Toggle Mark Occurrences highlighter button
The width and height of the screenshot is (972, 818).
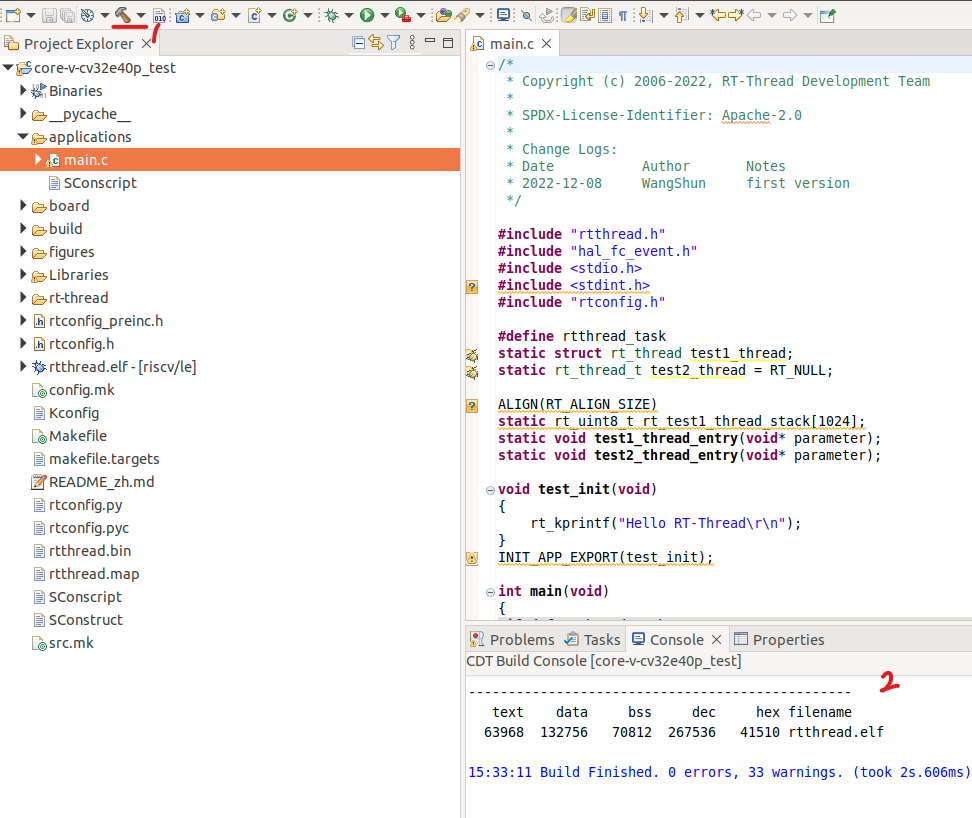pos(569,15)
